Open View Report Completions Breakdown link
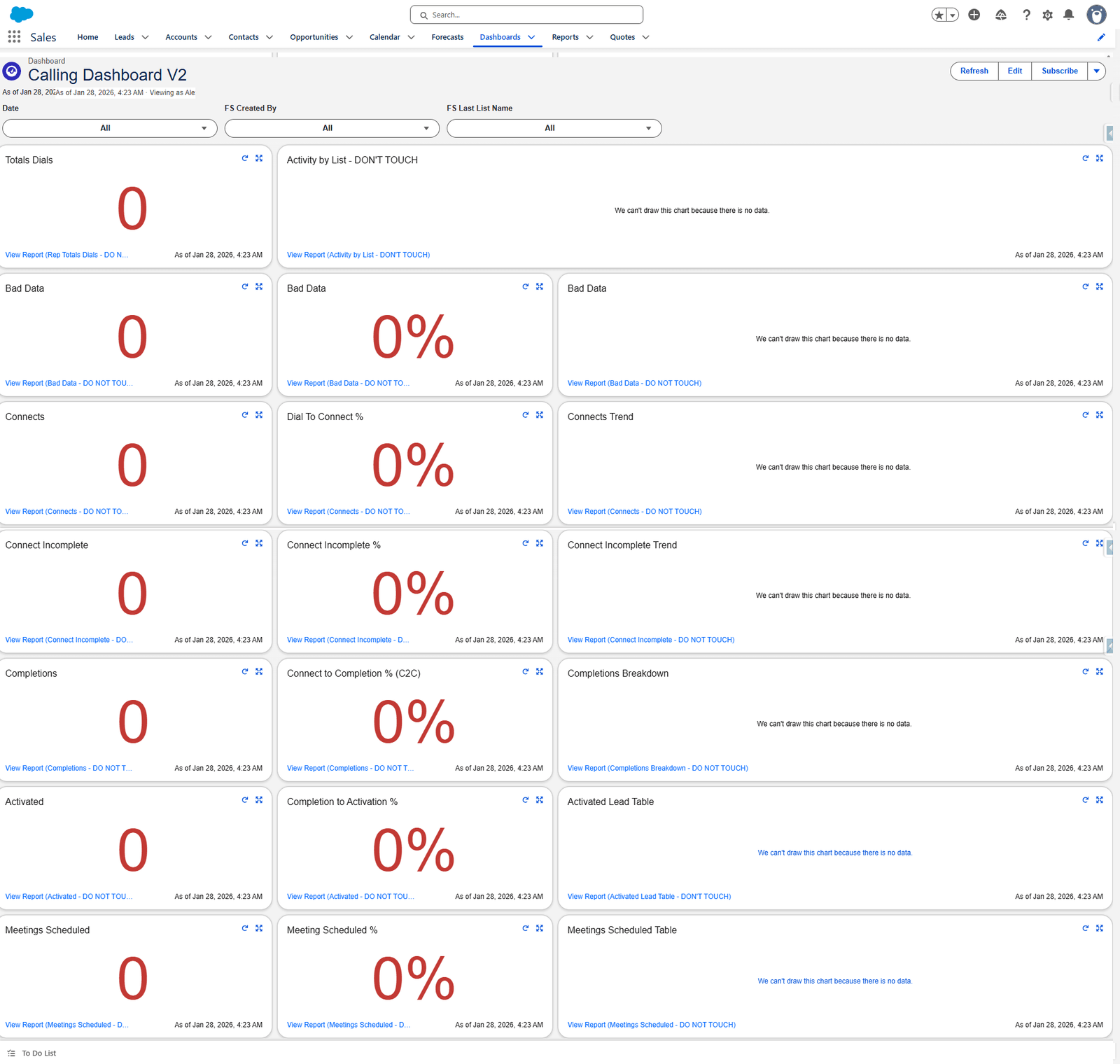The image size is (1120, 1064). 658,768
